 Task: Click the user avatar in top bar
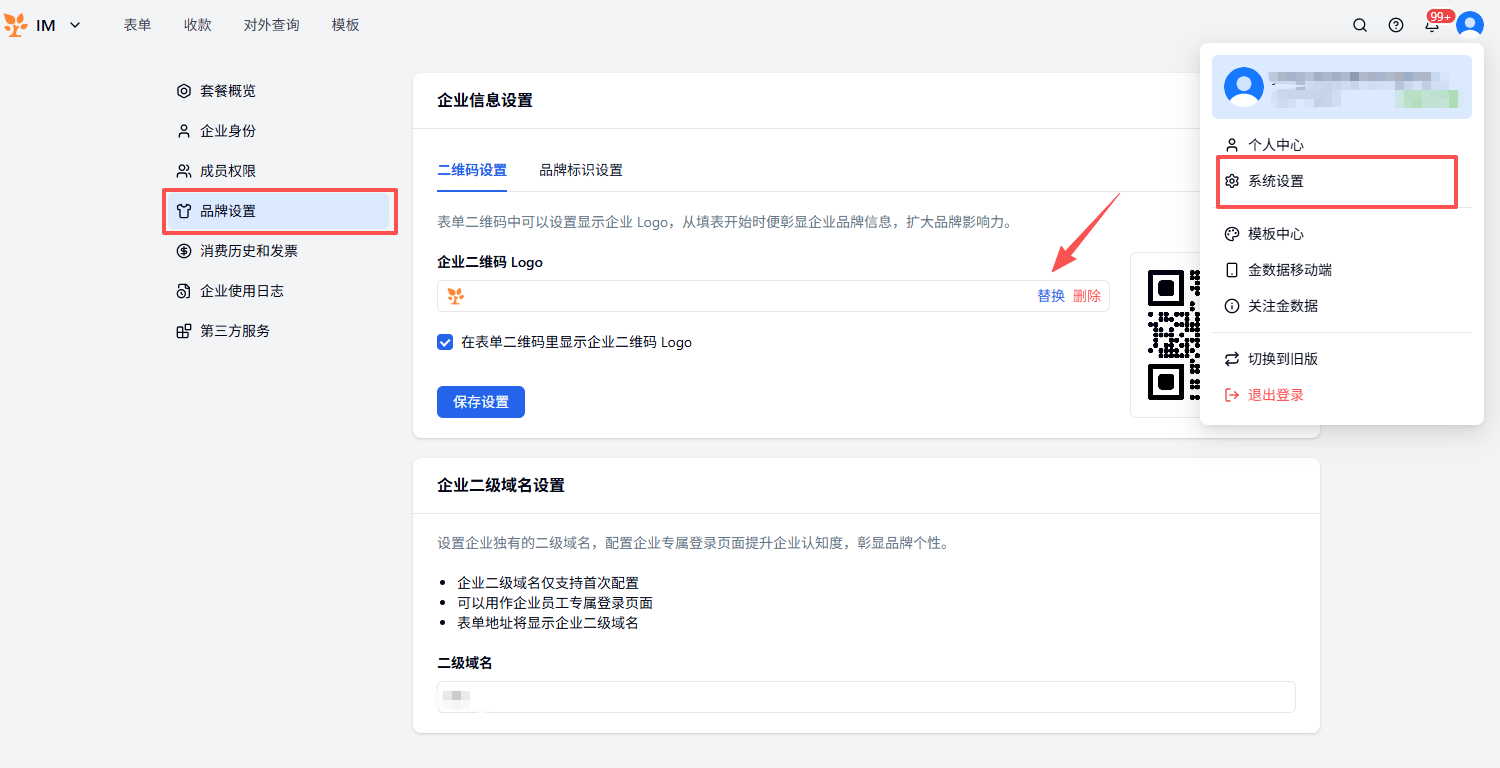[x=1469, y=25]
